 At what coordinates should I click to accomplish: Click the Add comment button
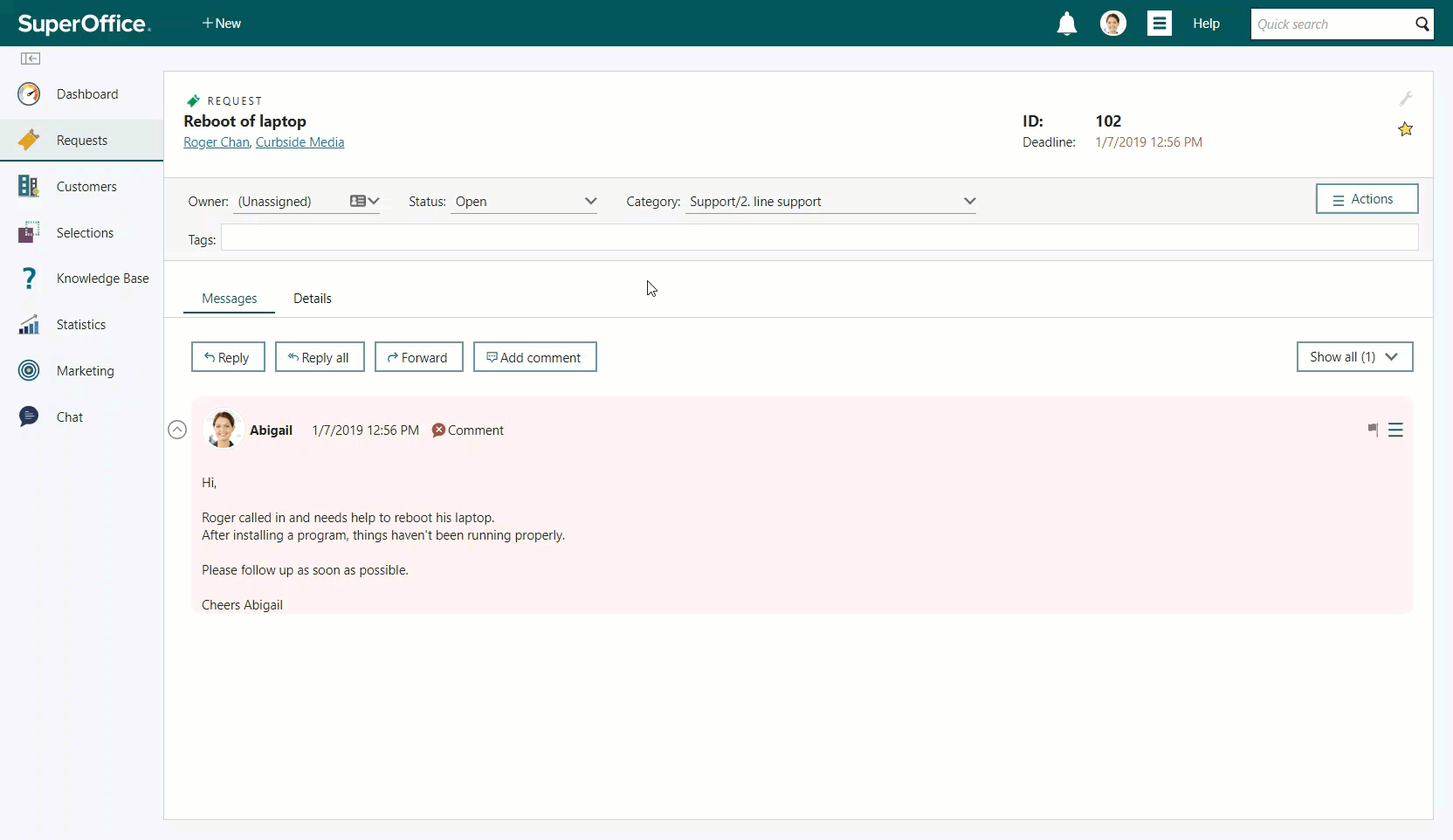click(534, 357)
